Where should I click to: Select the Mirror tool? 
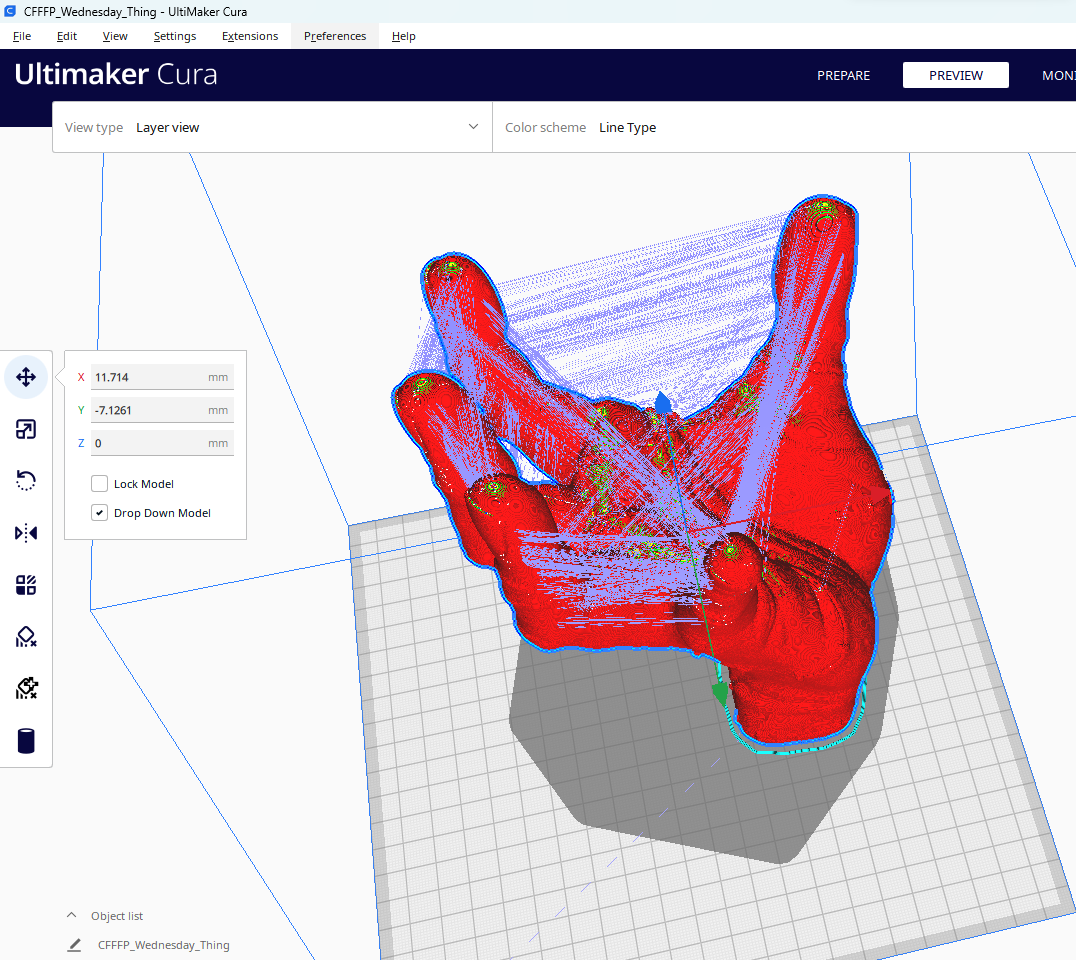26,533
